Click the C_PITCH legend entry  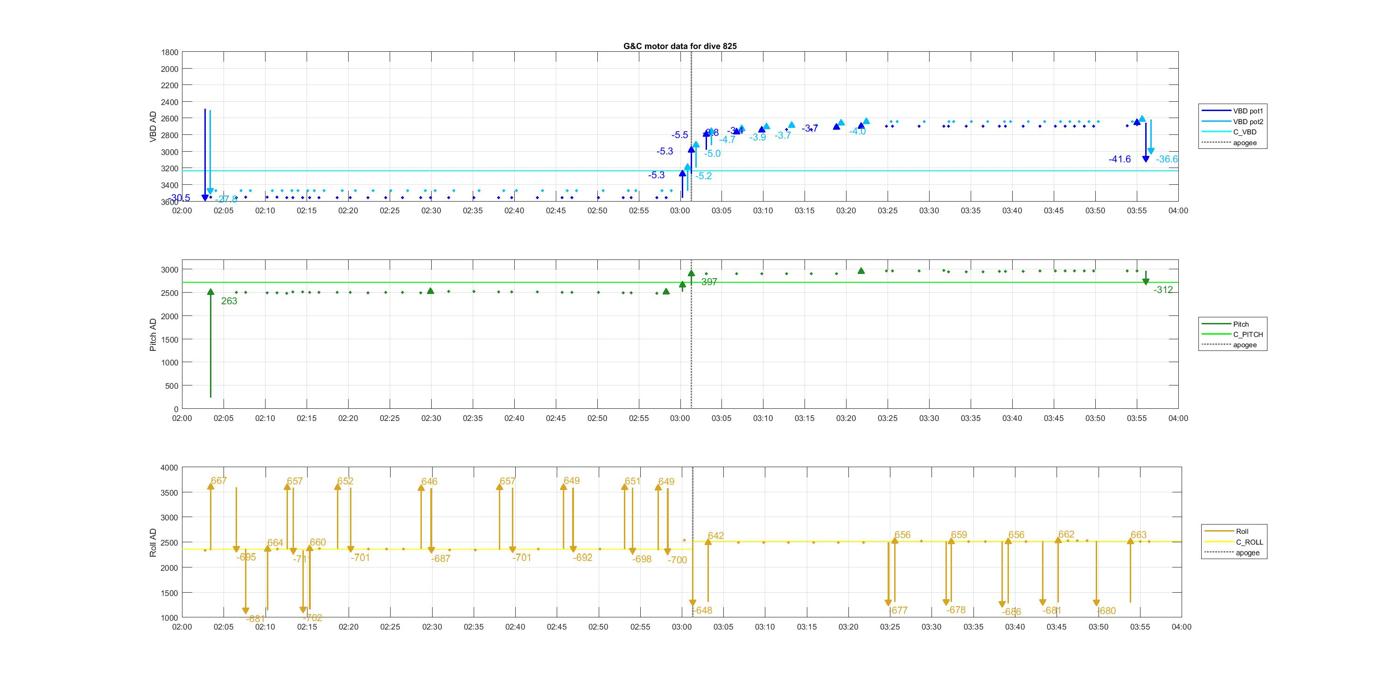1233,335
